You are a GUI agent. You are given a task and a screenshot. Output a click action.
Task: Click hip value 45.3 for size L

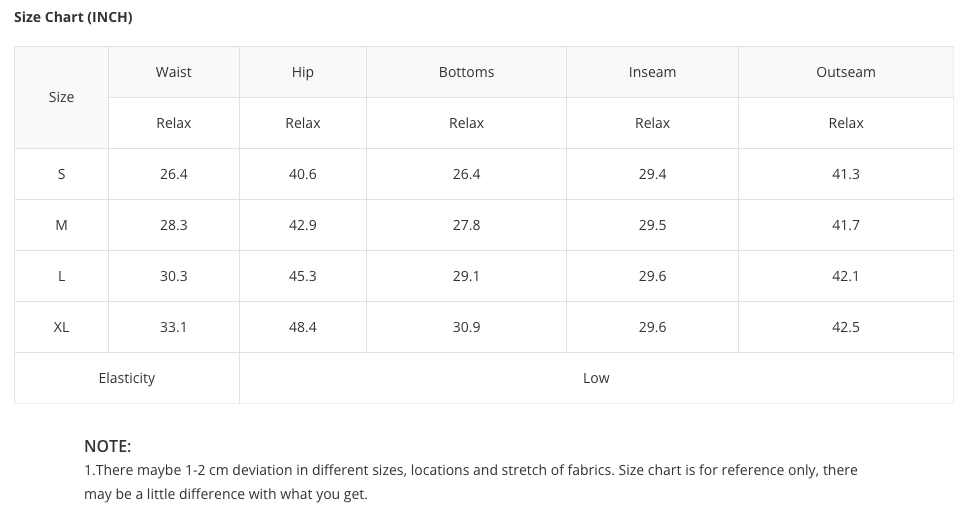pos(303,276)
